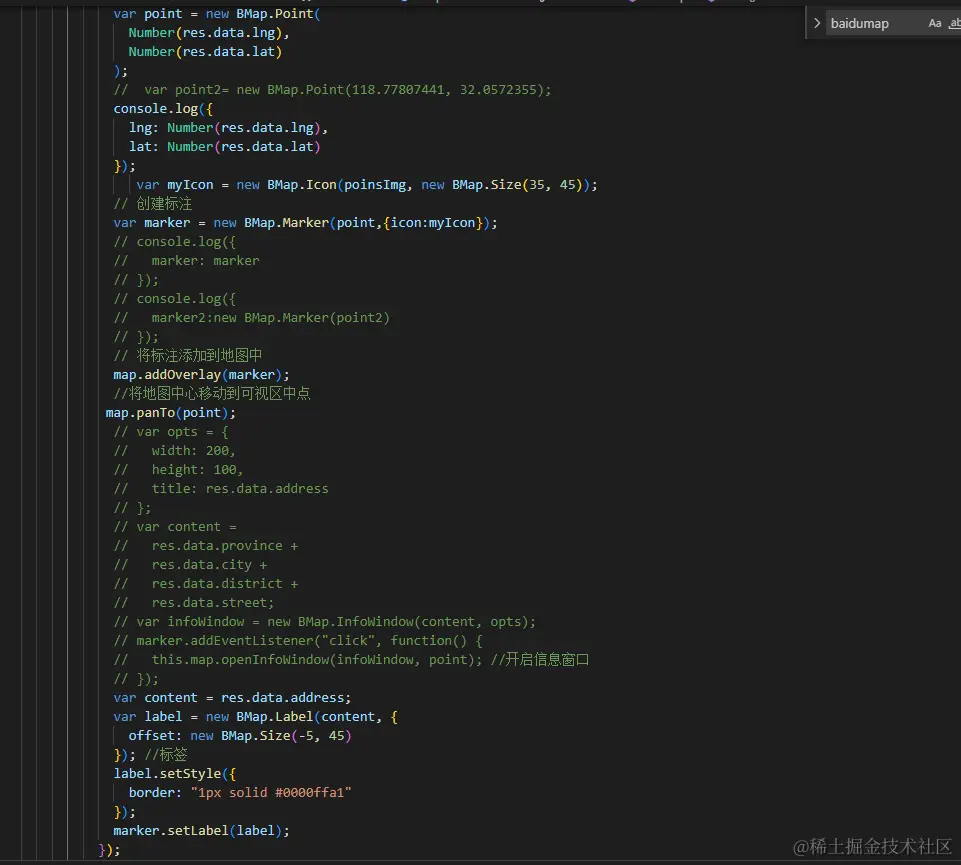Click the "label.setStyle({" line

coord(175,774)
